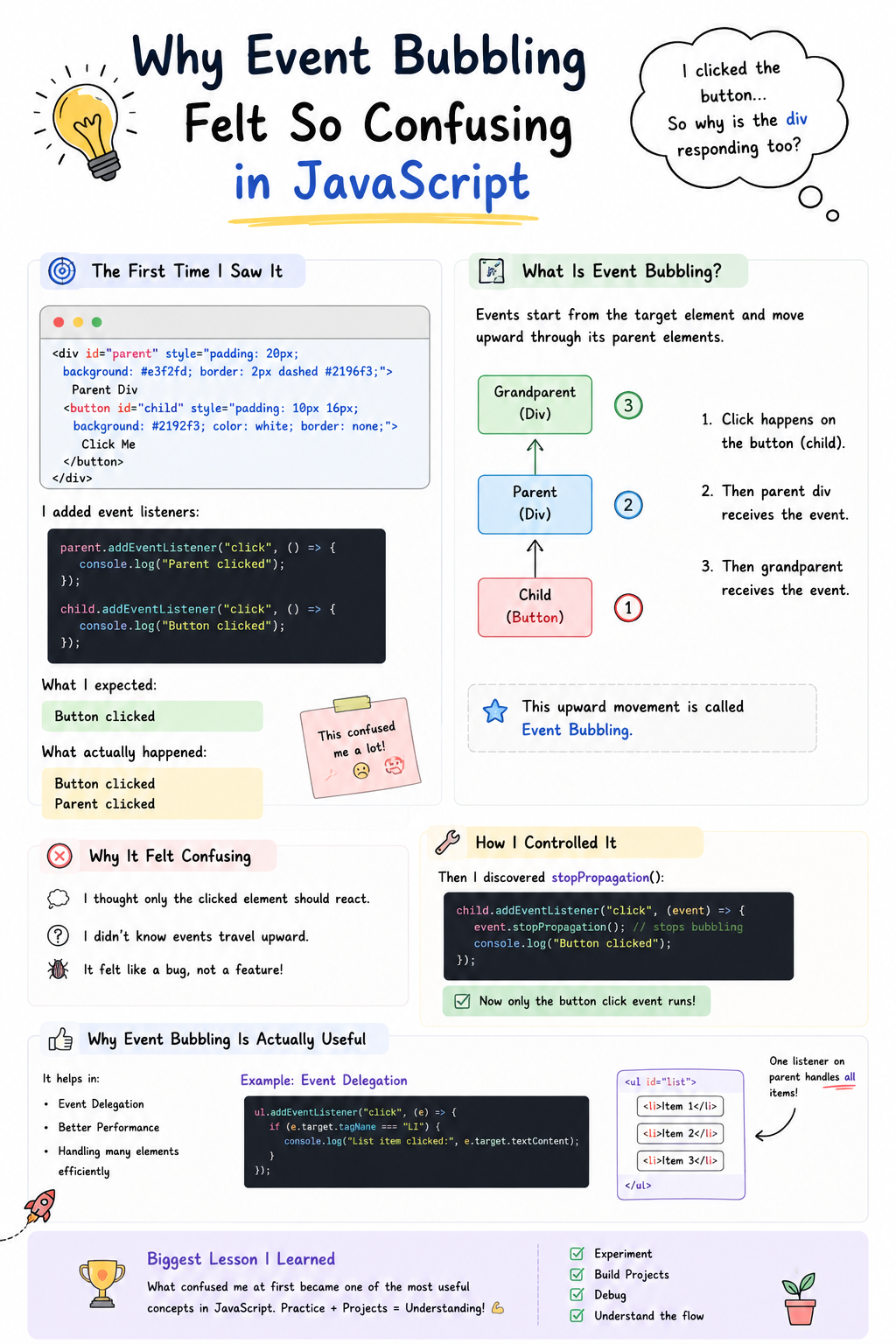Click 'I added event listeners:' text
Image resolution: width=896 pixels, height=1344 pixels.
120,512
